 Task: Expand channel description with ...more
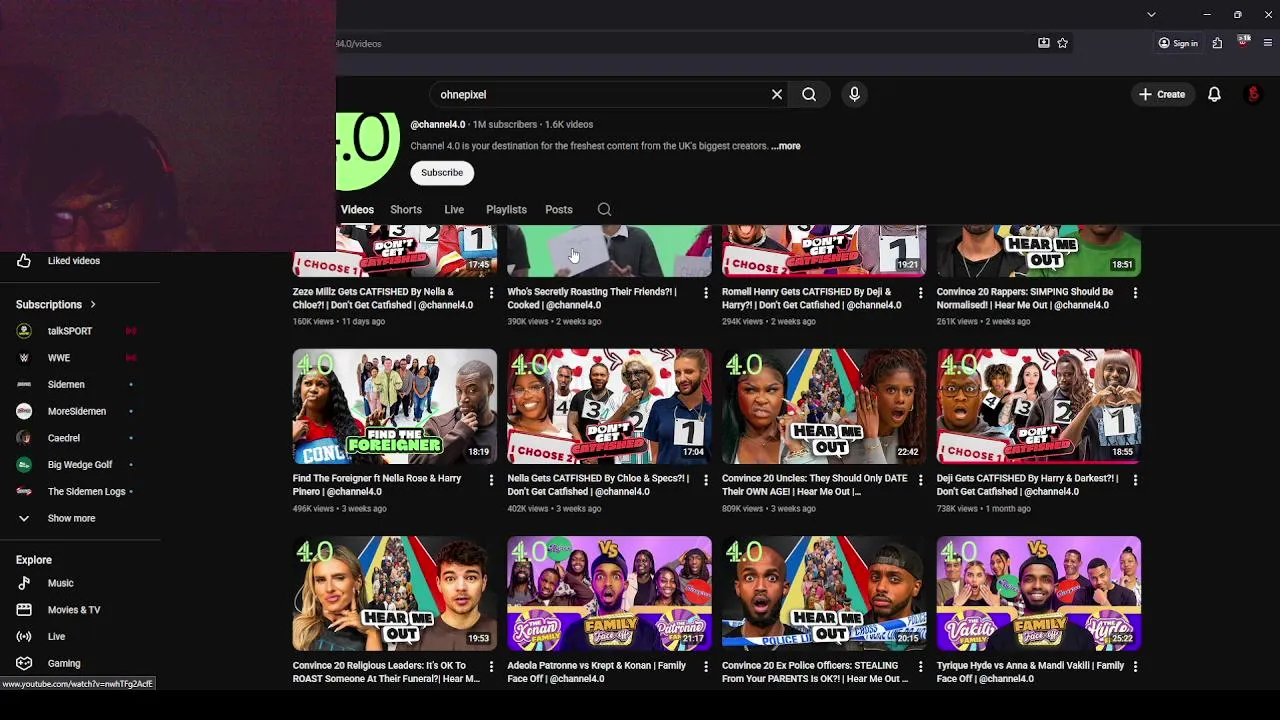pyautogui.click(x=786, y=146)
